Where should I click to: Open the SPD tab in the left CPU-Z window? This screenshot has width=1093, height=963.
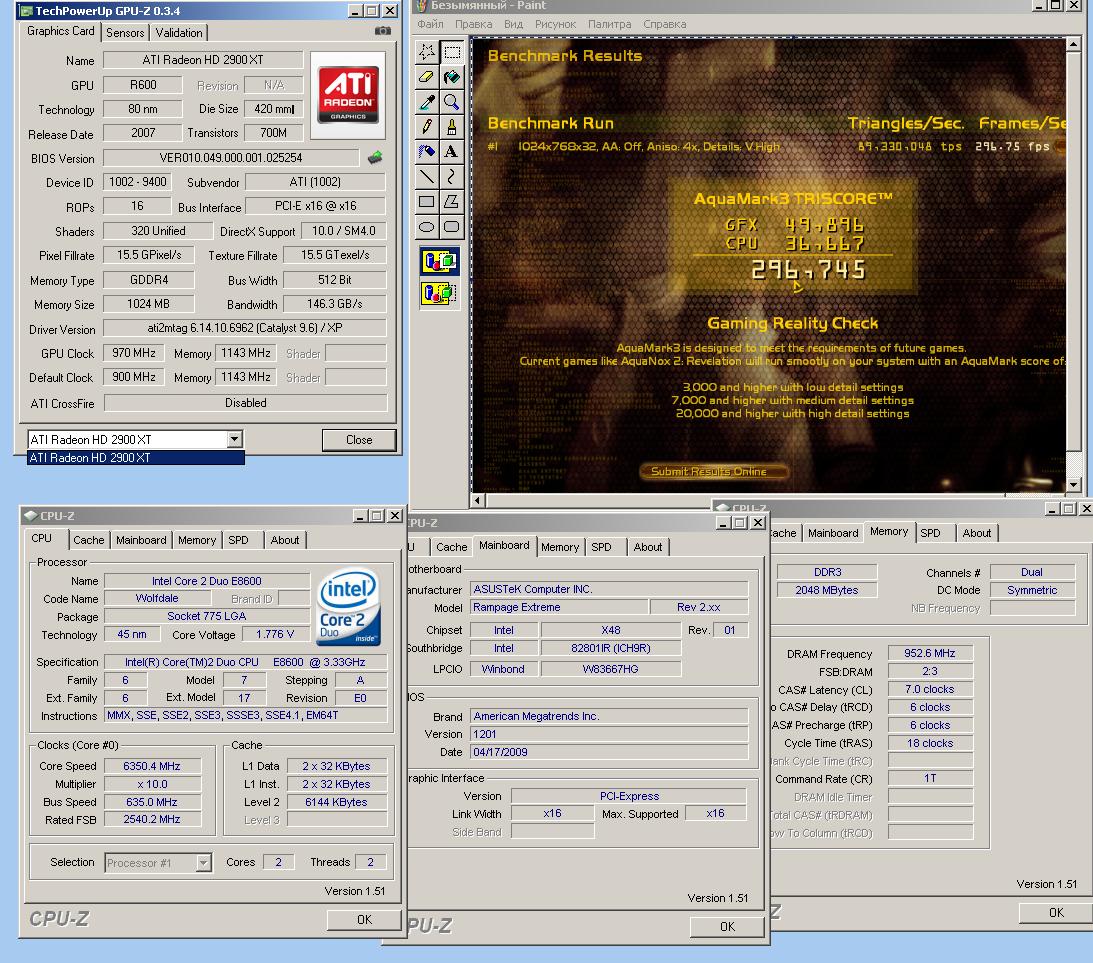pyautogui.click(x=238, y=540)
